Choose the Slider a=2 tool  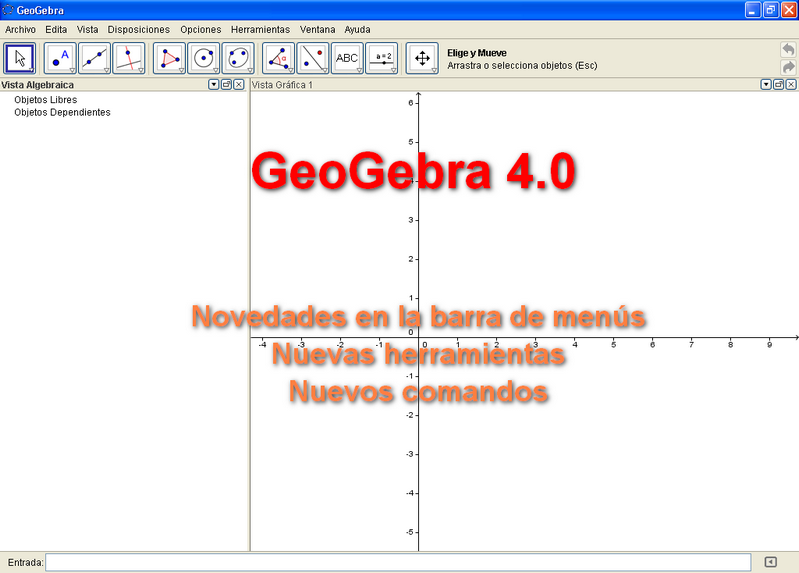[381, 59]
